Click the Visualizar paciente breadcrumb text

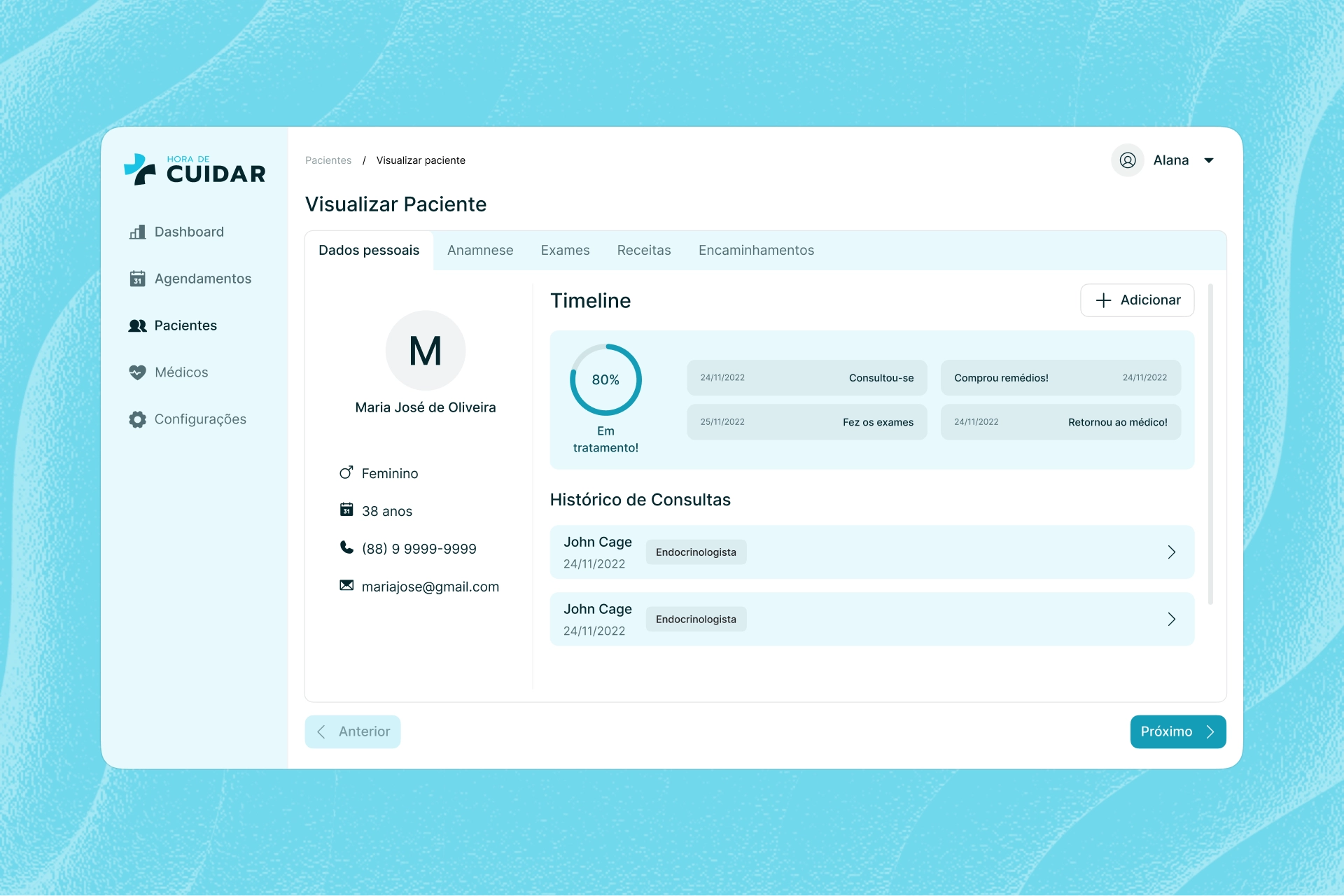click(x=421, y=160)
